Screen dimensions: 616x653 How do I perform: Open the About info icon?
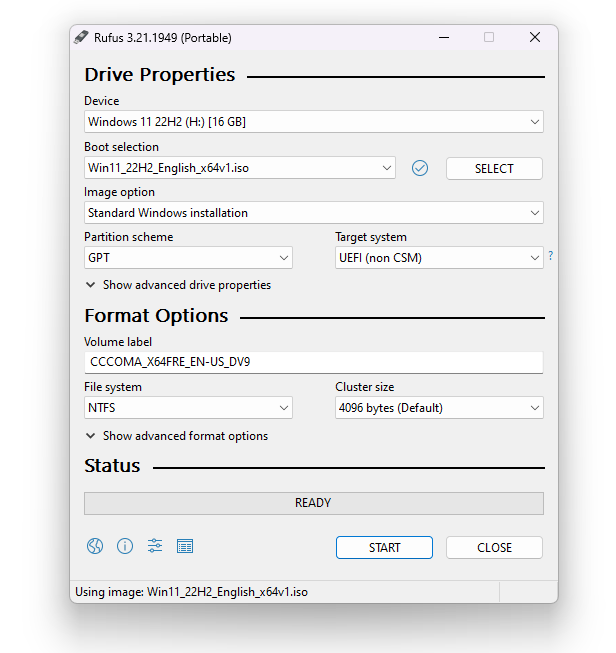click(125, 546)
